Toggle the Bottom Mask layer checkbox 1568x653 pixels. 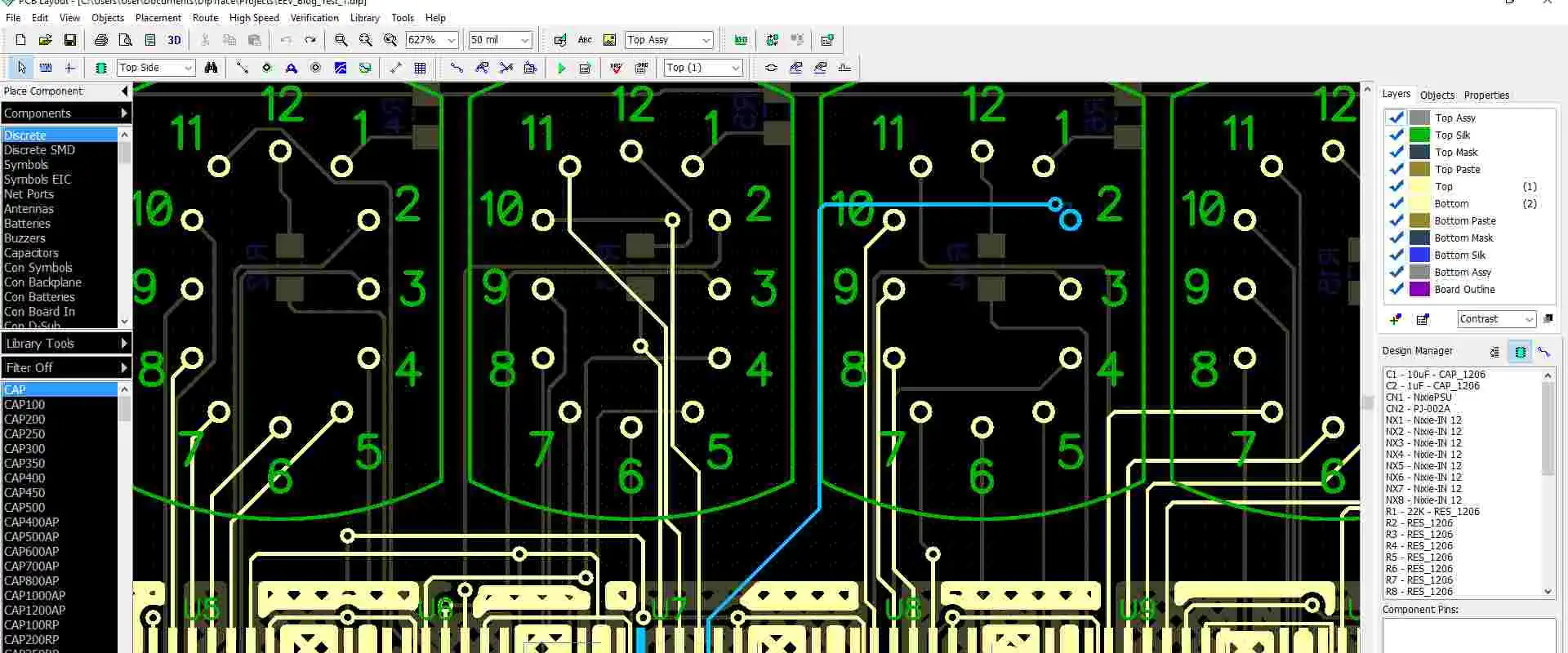1396,238
